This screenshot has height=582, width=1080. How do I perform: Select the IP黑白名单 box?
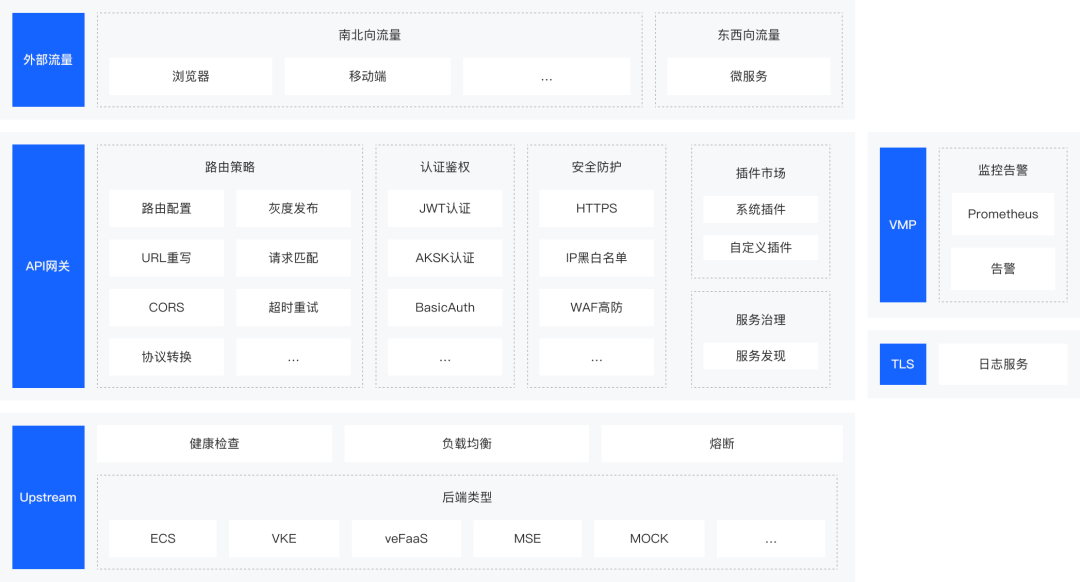[596, 258]
